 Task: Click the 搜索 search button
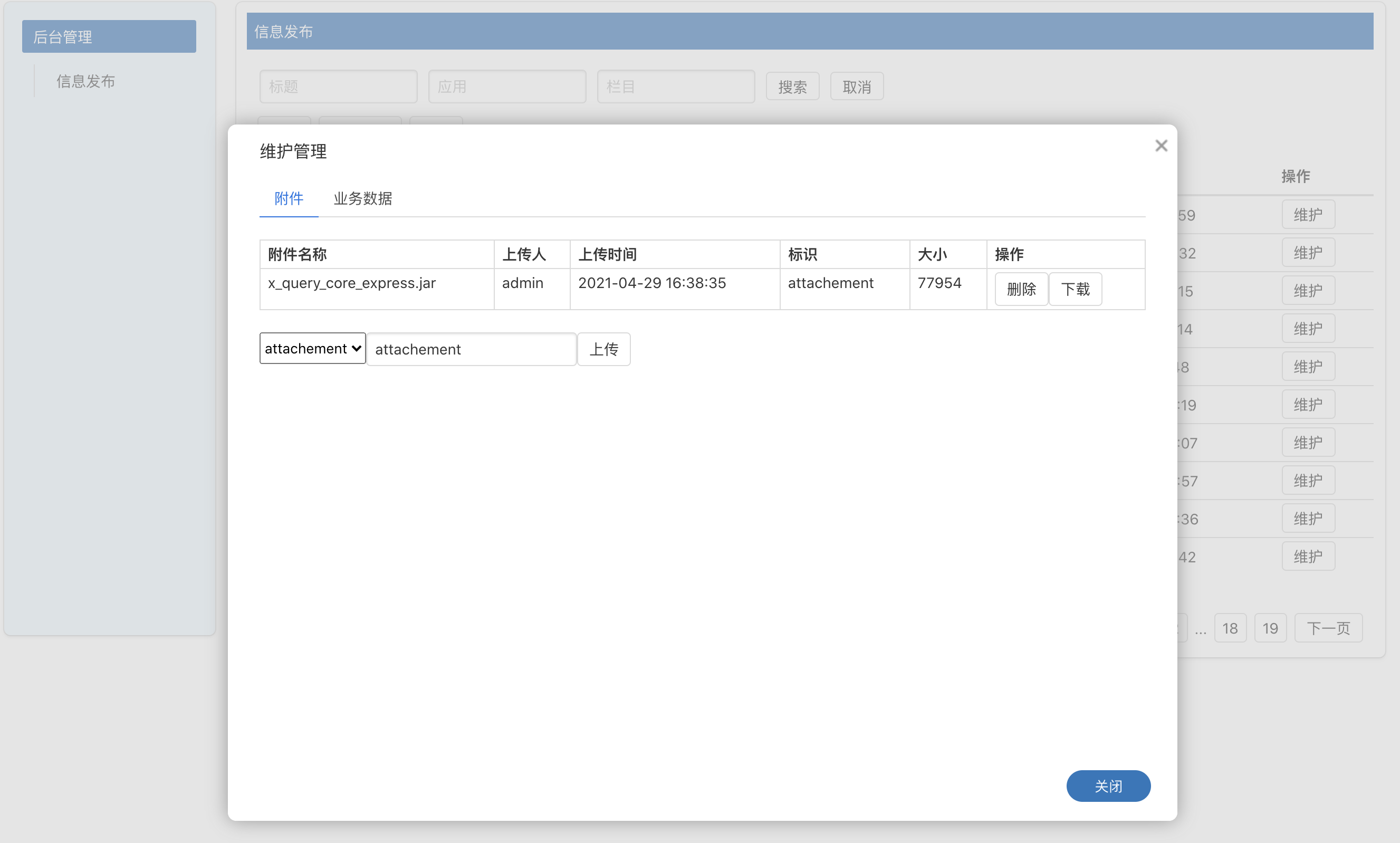click(793, 87)
